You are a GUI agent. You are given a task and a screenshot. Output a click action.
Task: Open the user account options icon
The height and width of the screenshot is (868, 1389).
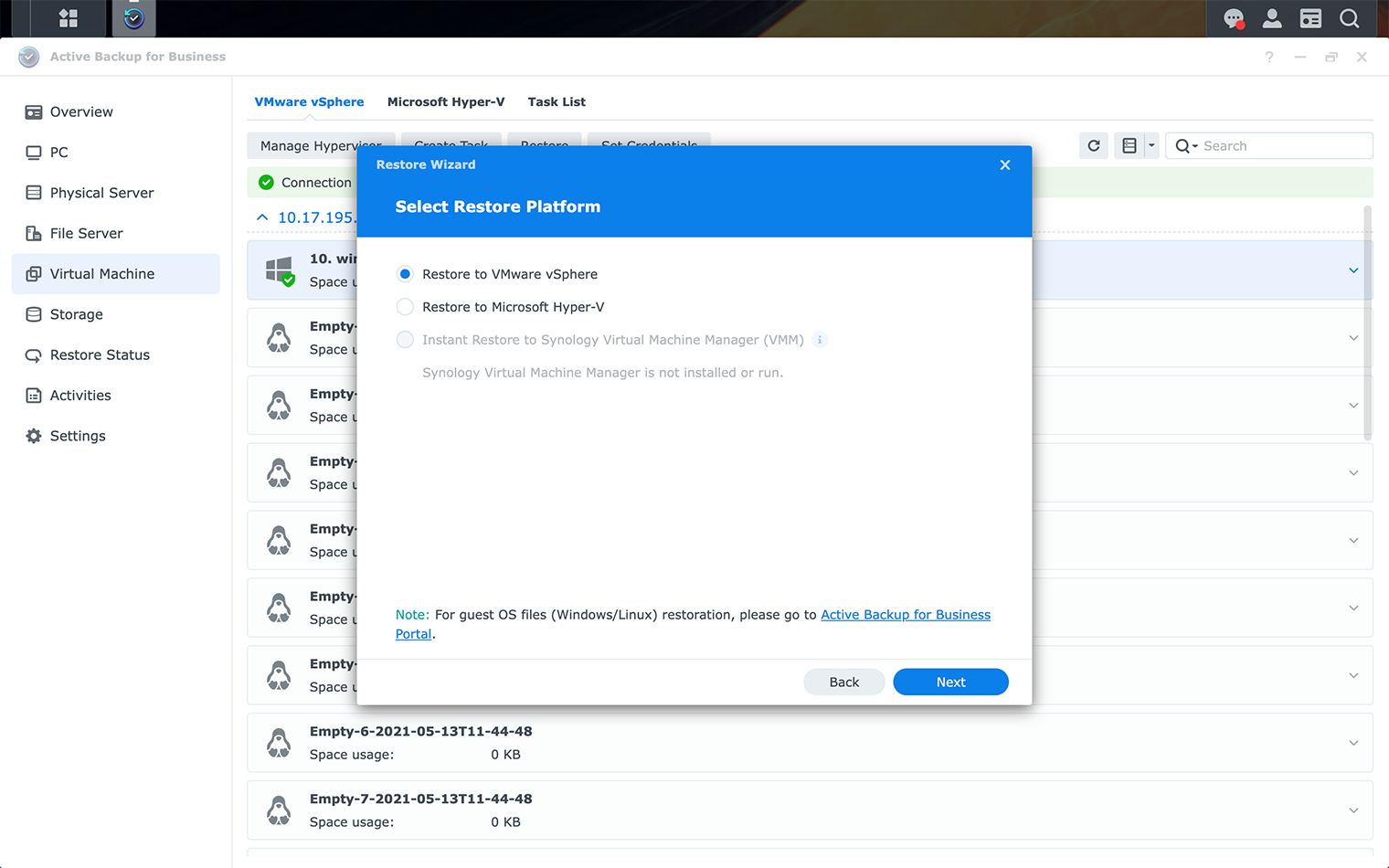tap(1272, 18)
